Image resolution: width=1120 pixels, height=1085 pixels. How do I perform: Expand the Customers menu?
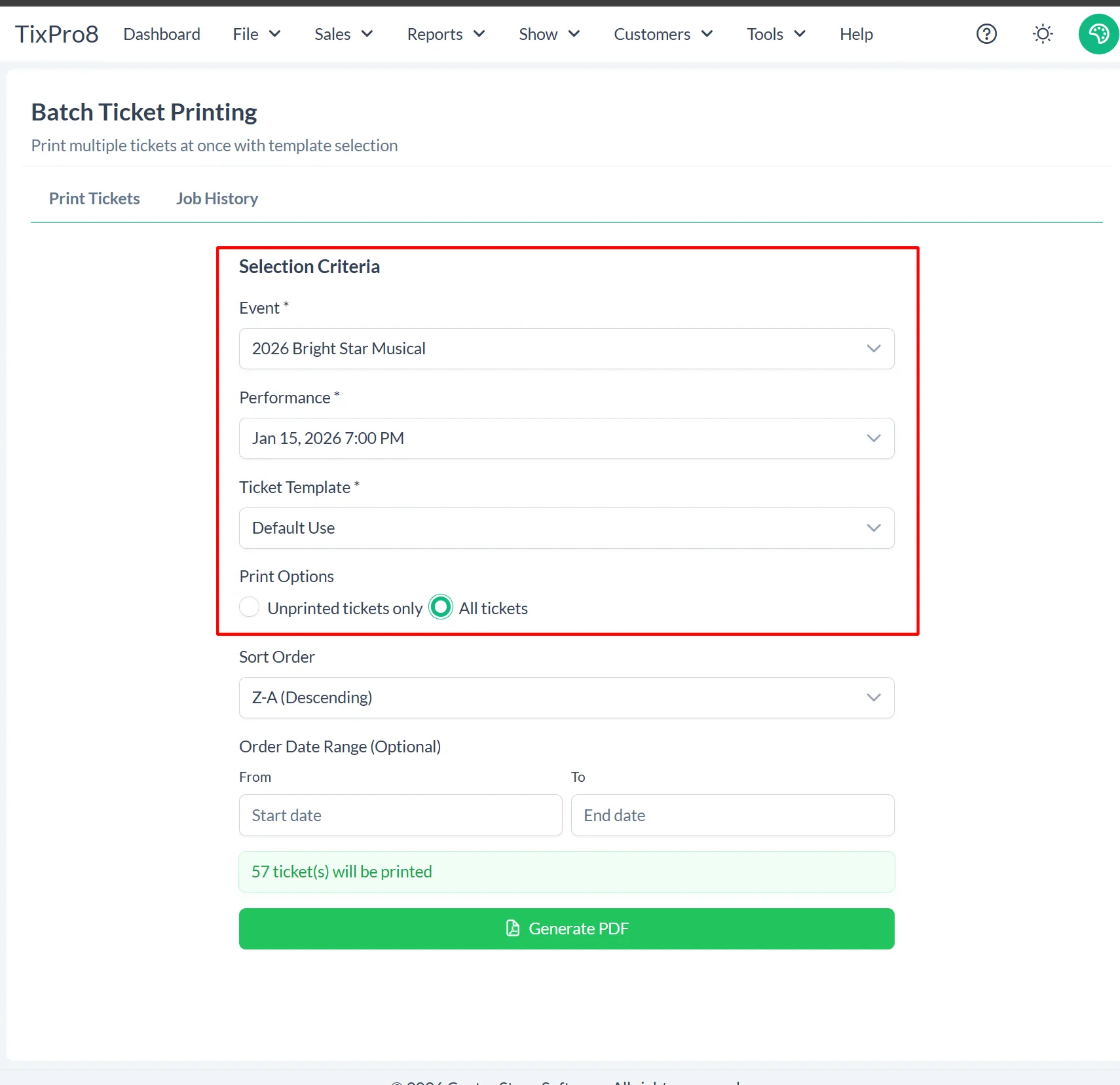click(x=663, y=34)
